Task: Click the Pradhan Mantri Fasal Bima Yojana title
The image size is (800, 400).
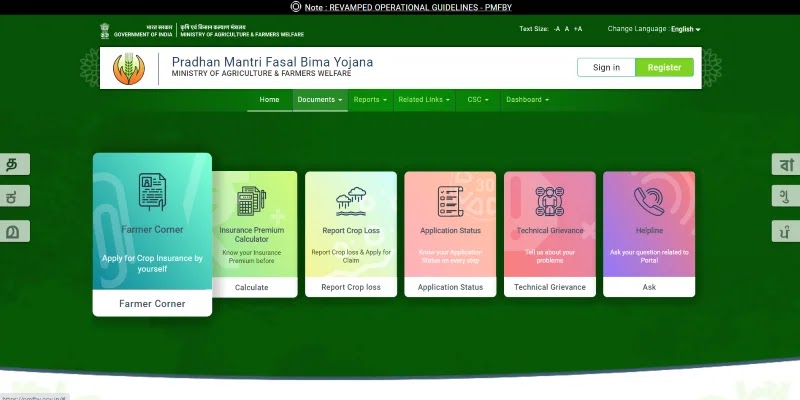Action: tap(272, 62)
